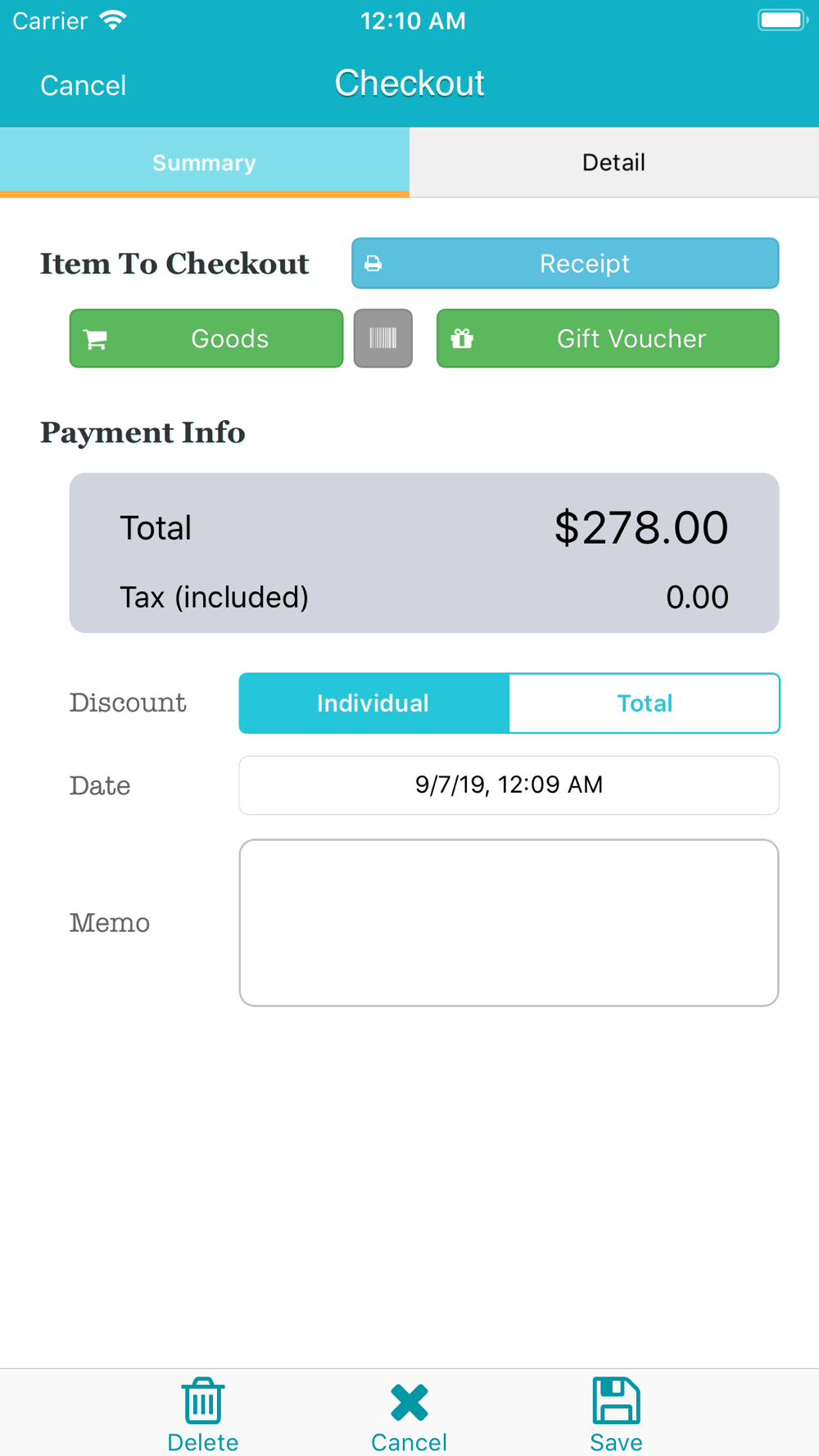Switch discount mode to Total
The height and width of the screenshot is (1456, 819).
[645, 703]
